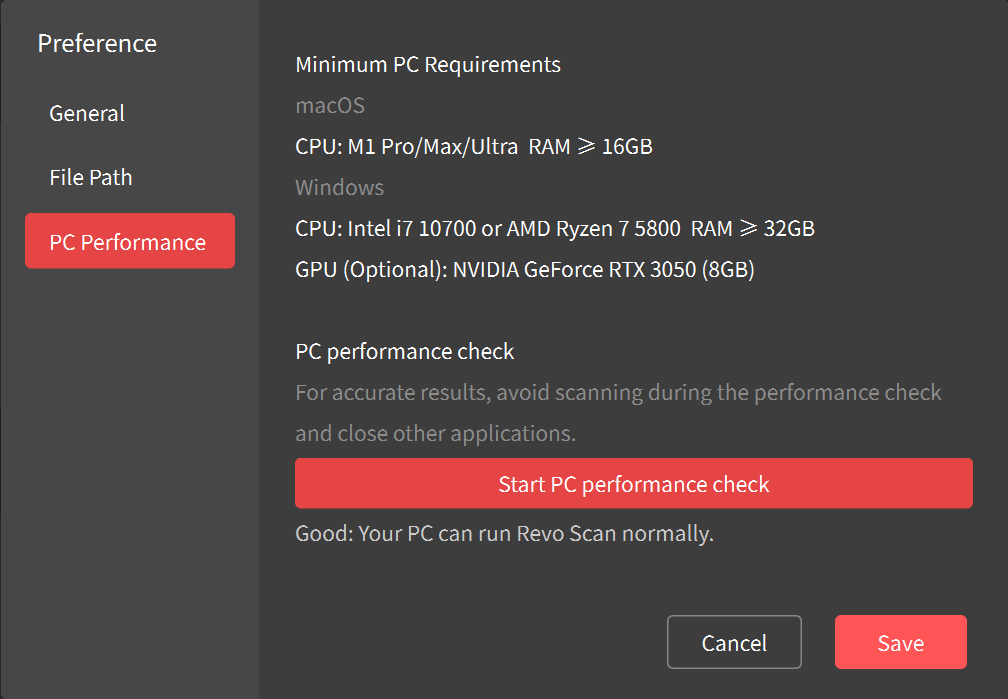Start the PC performance check

click(633, 483)
